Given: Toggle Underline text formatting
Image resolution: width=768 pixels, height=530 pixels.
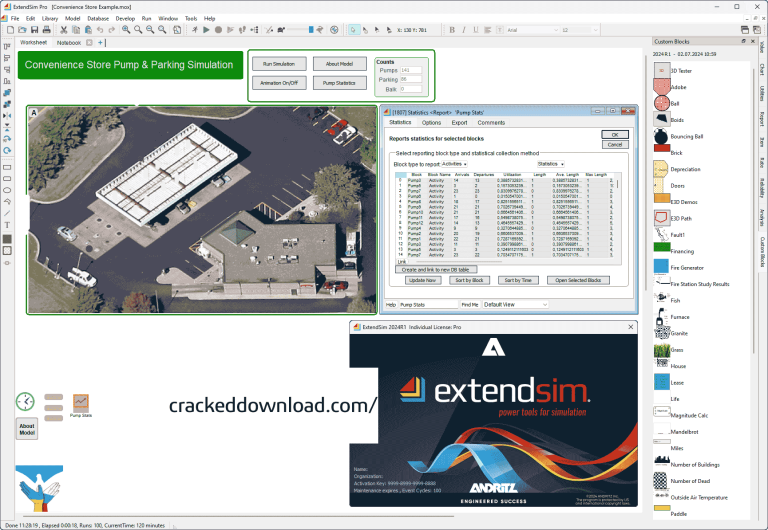Looking at the screenshot, I should pyautogui.click(x=476, y=30).
